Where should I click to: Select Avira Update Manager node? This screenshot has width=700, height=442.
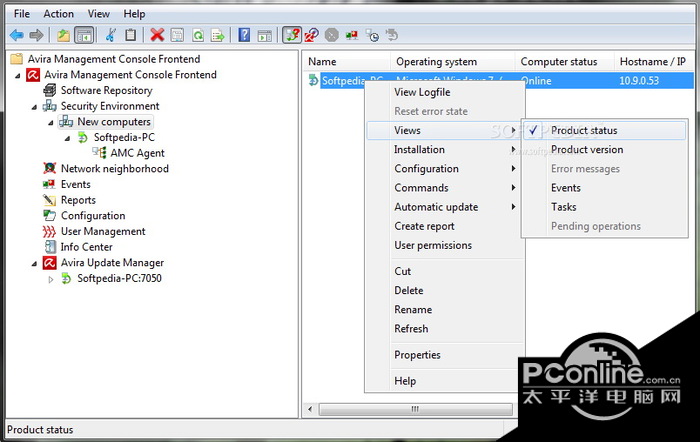click(x=112, y=263)
